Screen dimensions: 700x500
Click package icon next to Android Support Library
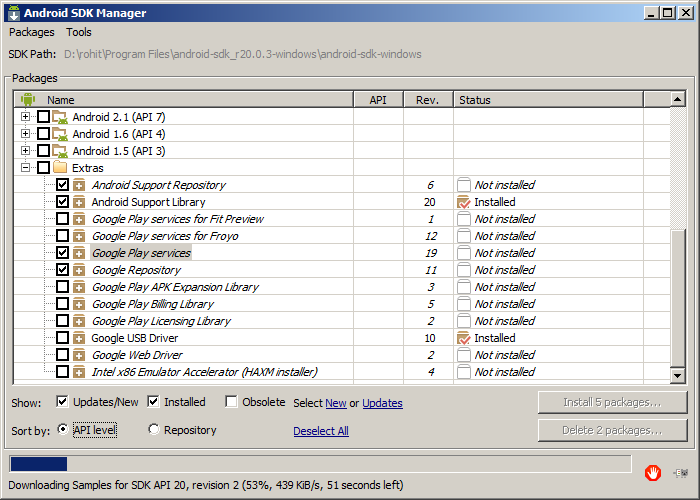[79, 202]
